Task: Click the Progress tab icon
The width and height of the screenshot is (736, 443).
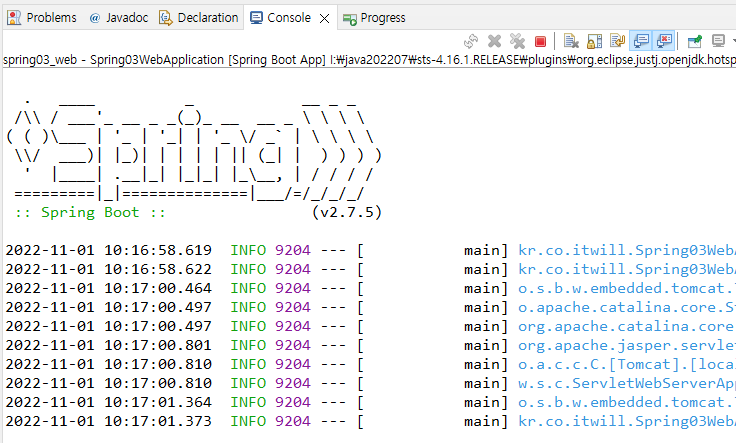Action: (350, 19)
